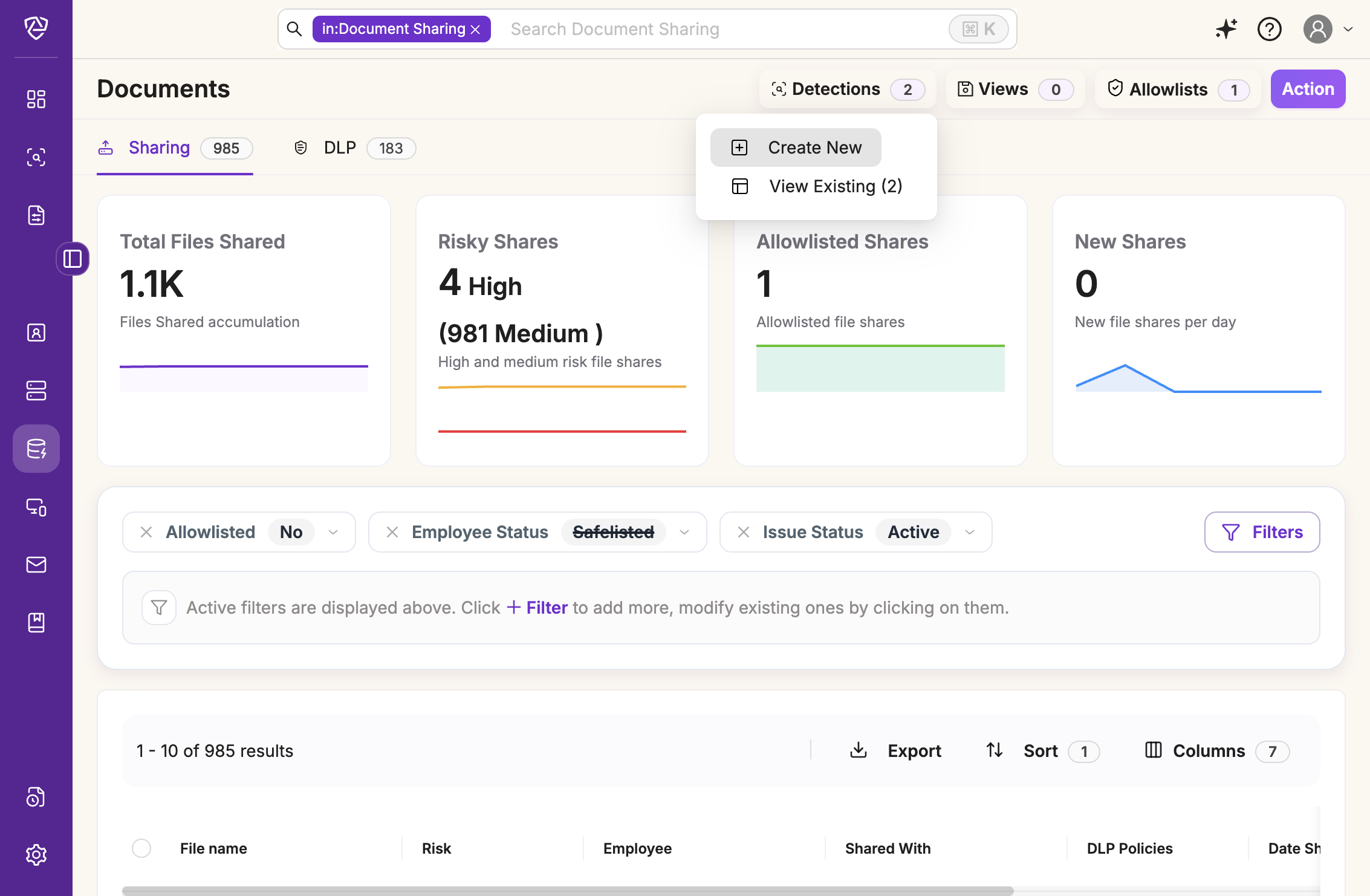
Task: Select Create New menu entry
Action: tap(796, 148)
